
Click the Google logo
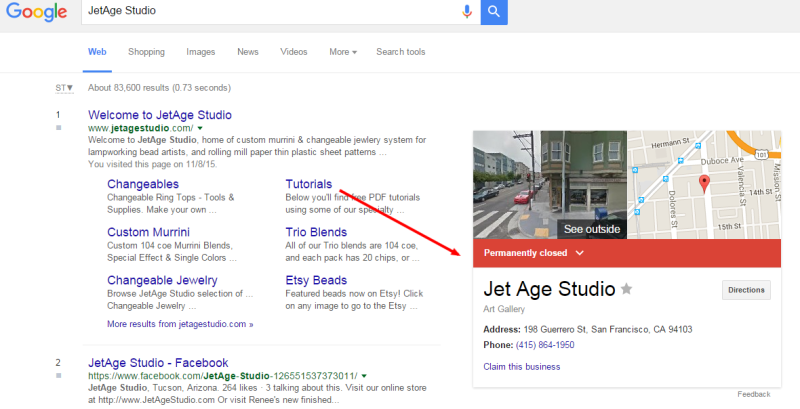coord(37,11)
